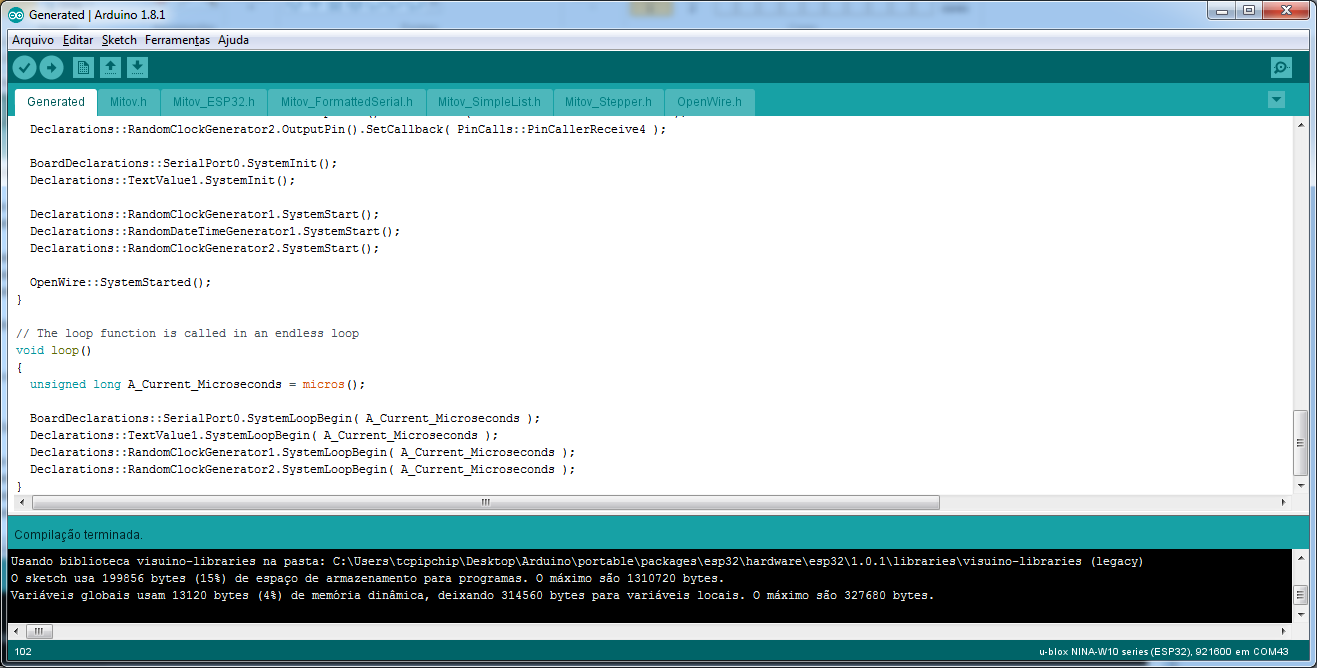
Task: Select the Generated tab
Action: point(55,101)
